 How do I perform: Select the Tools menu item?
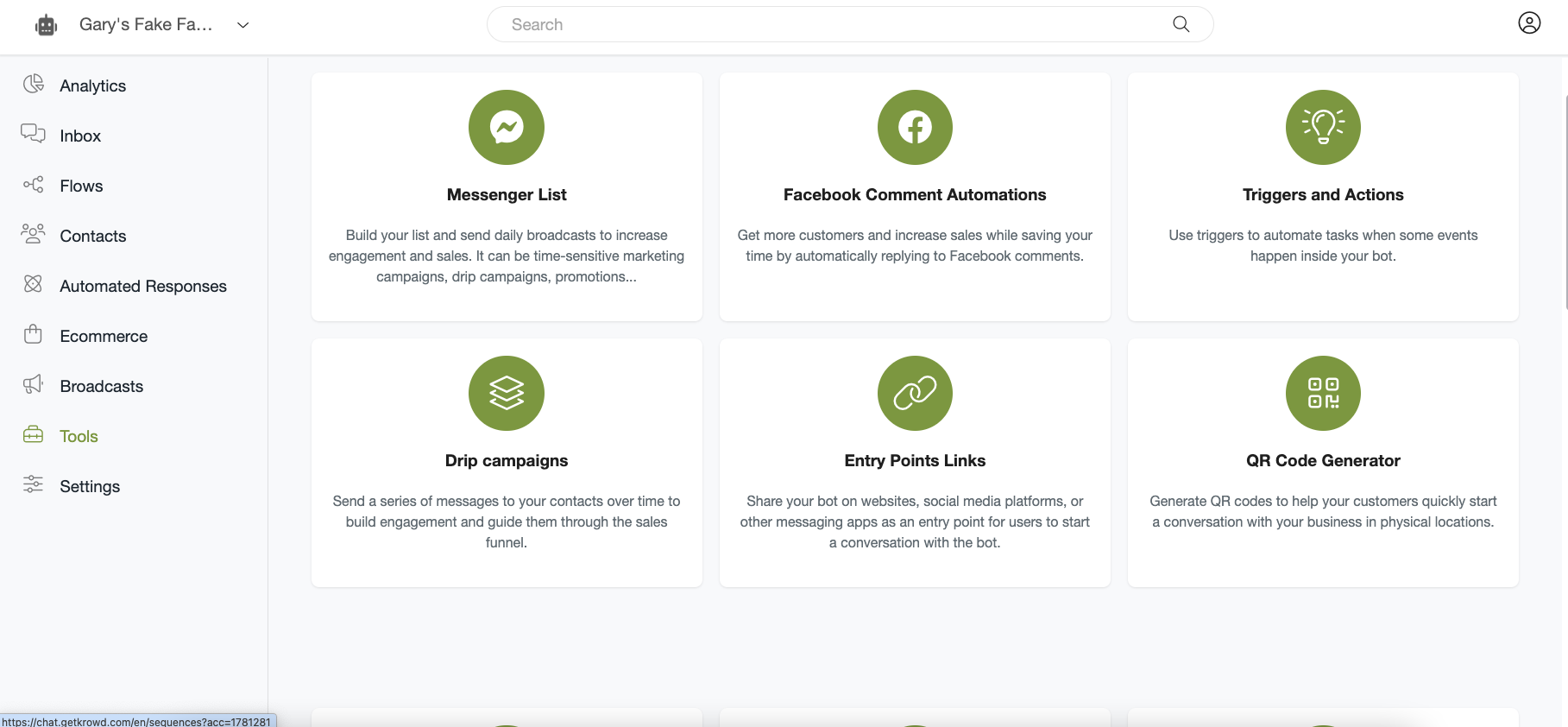(79, 436)
